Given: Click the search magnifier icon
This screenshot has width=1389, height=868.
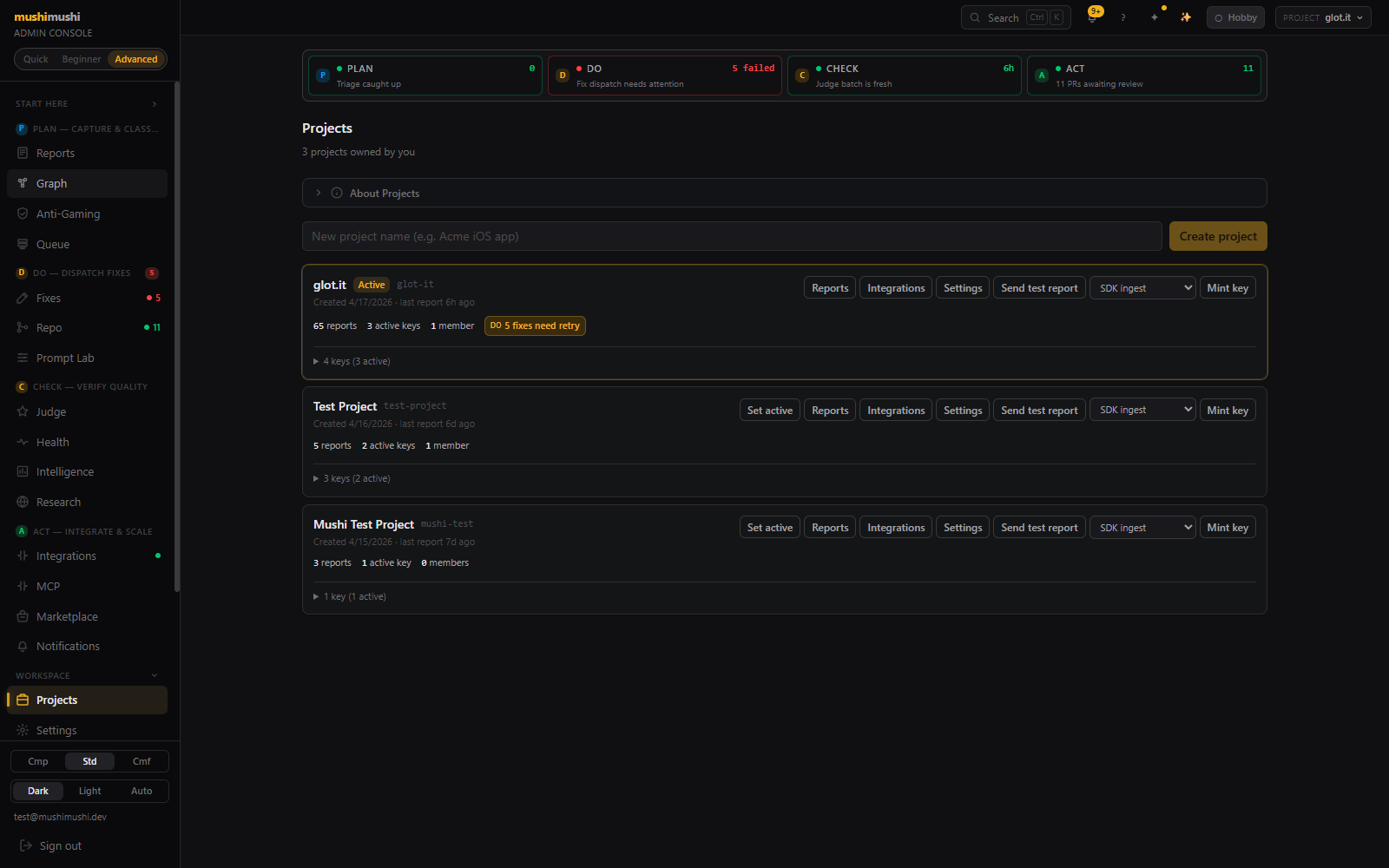Looking at the screenshot, I should (x=975, y=17).
